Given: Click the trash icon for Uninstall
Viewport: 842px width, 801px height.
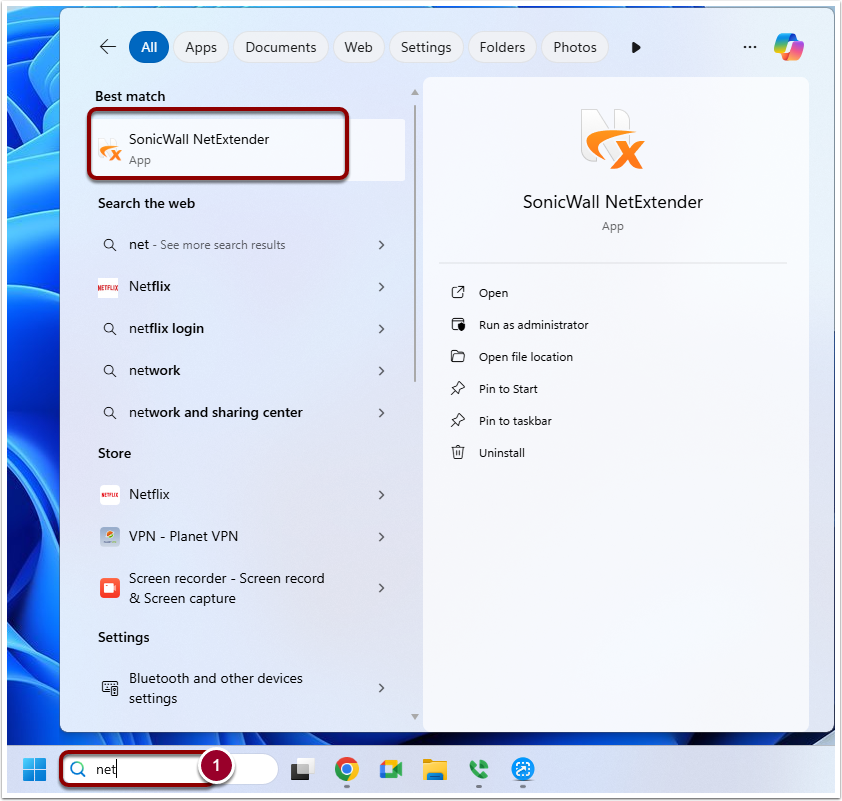Looking at the screenshot, I should point(458,452).
